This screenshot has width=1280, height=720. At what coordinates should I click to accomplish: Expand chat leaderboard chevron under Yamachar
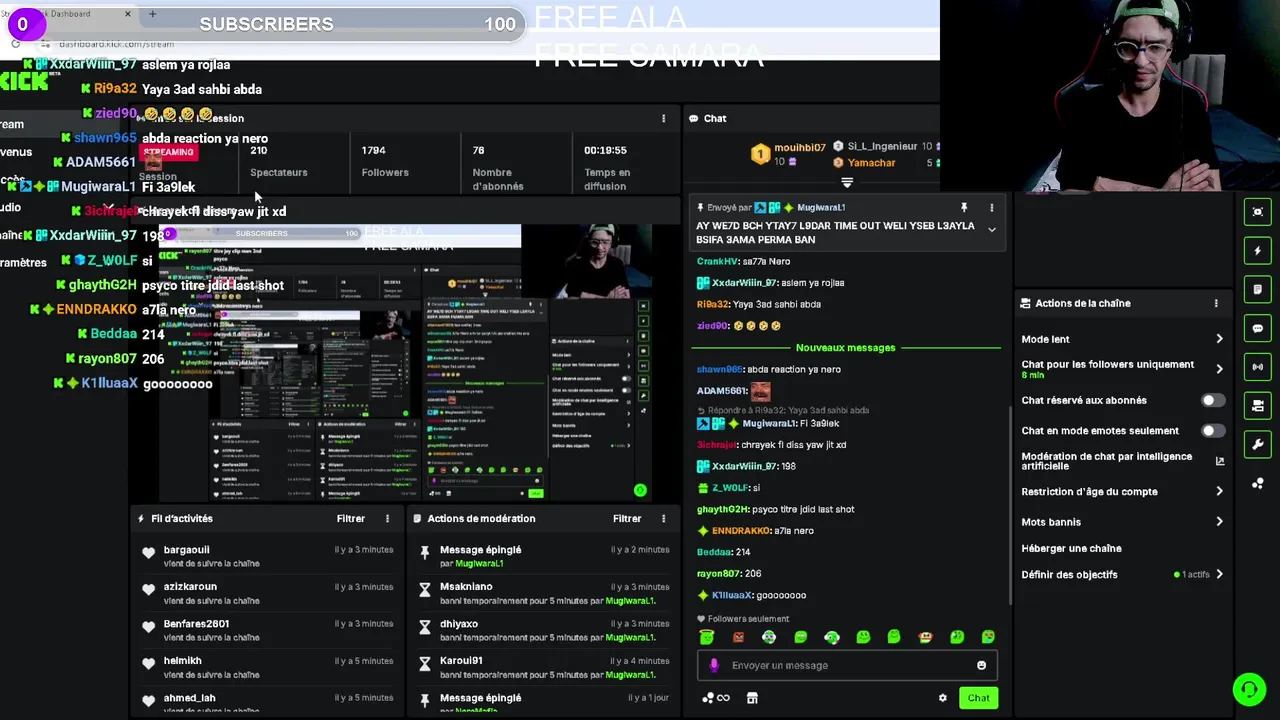847,183
